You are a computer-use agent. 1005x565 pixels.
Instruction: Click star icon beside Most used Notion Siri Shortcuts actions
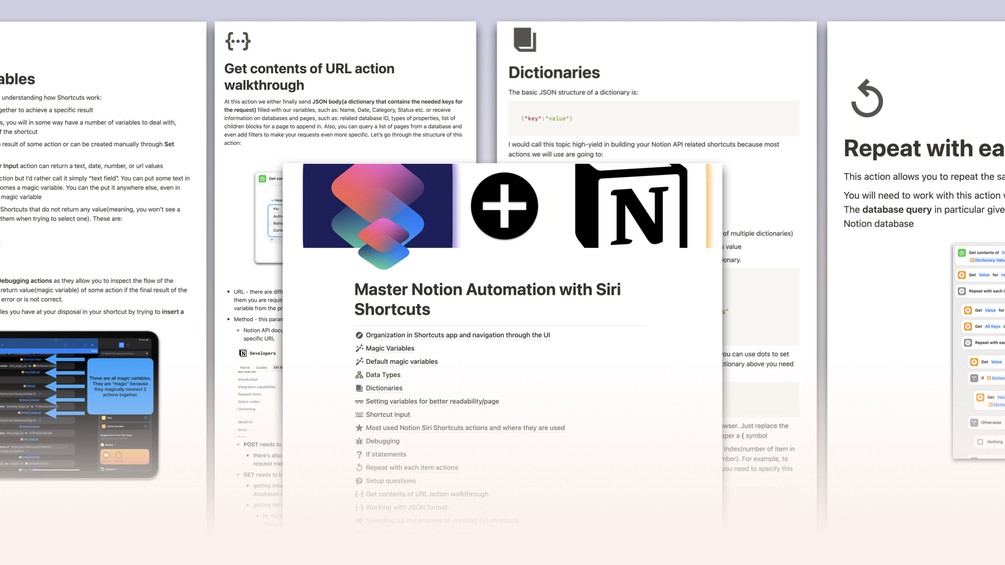pos(359,428)
